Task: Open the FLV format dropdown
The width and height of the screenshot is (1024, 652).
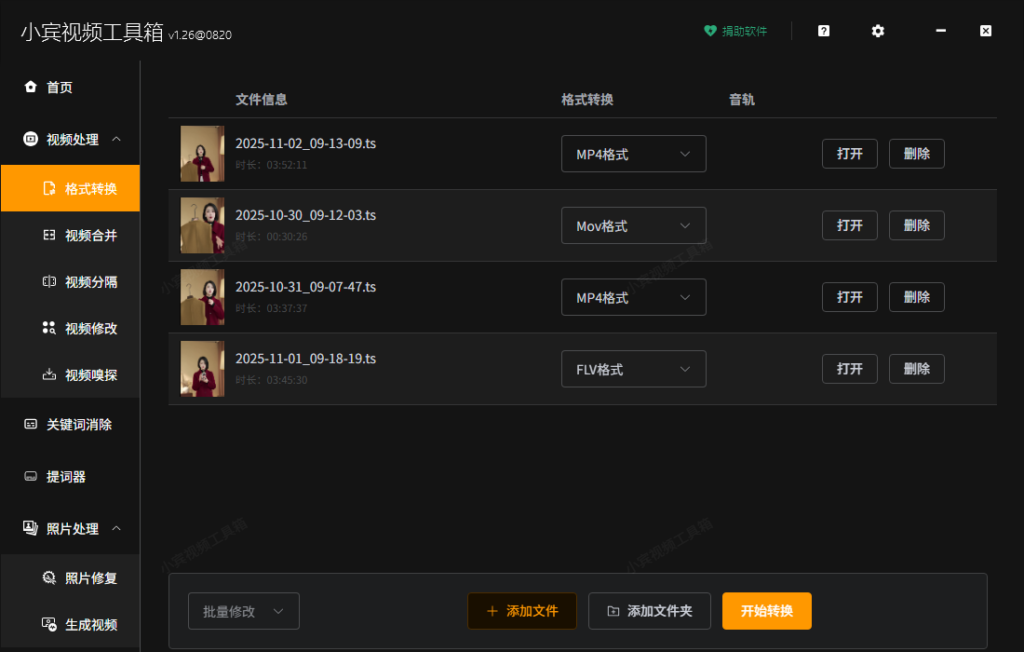Action: [x=633, y=369]
